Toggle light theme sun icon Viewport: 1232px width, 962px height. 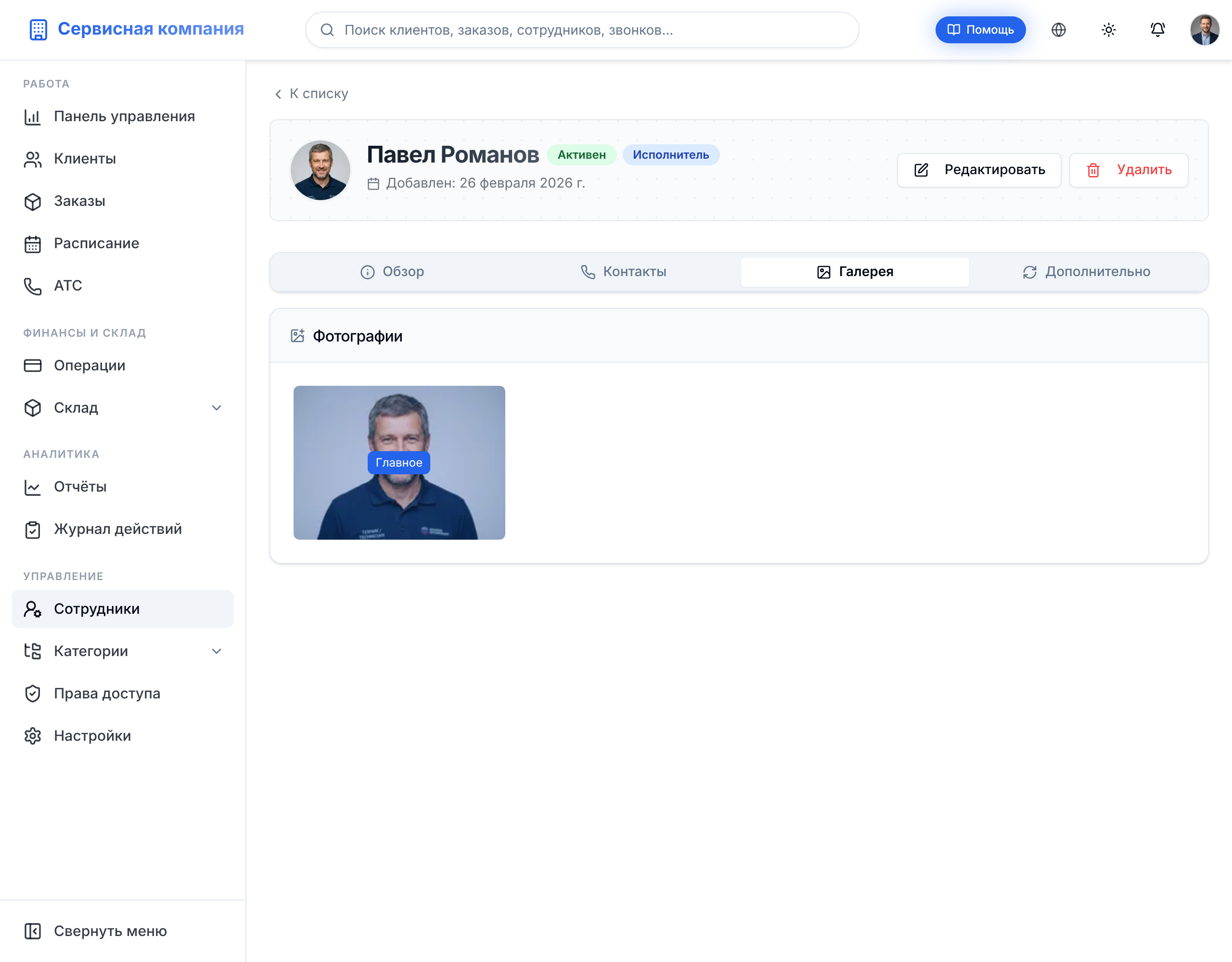[1108, 30]
